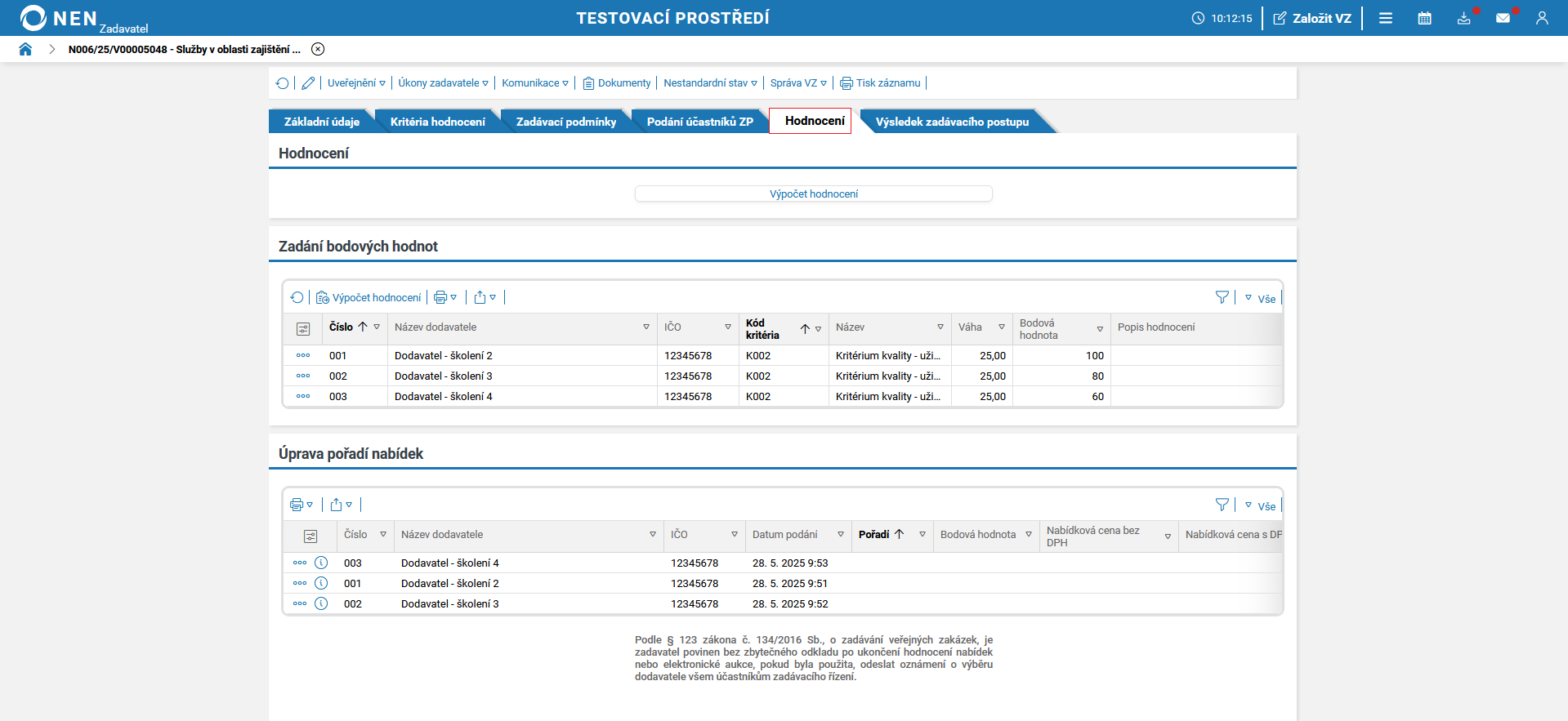Toggle column settings in Zadání bodových hodnot table
Image resolution: width=1568 pixels, height=721 pixels.
coord(303,329)
